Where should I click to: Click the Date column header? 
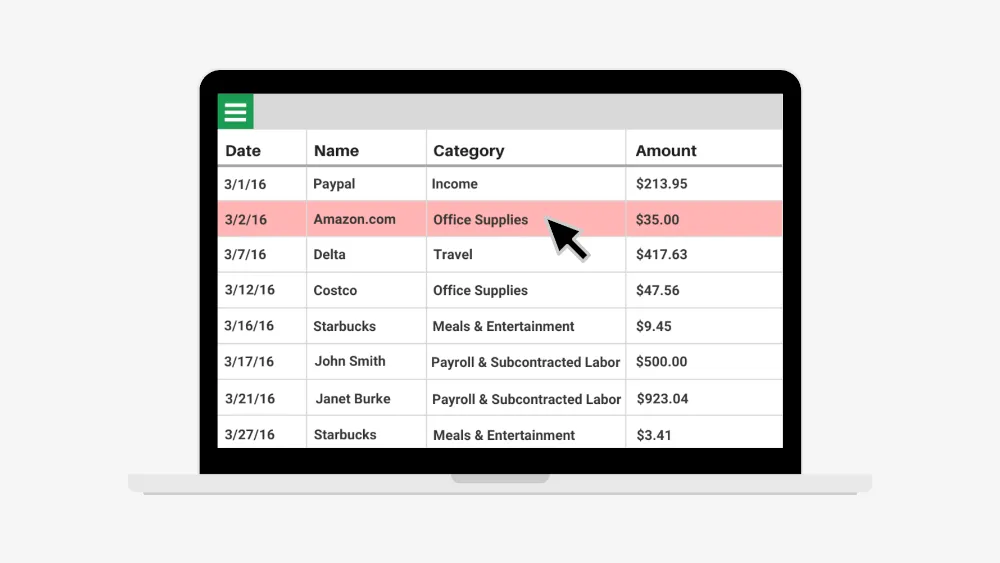coord(243,151)
